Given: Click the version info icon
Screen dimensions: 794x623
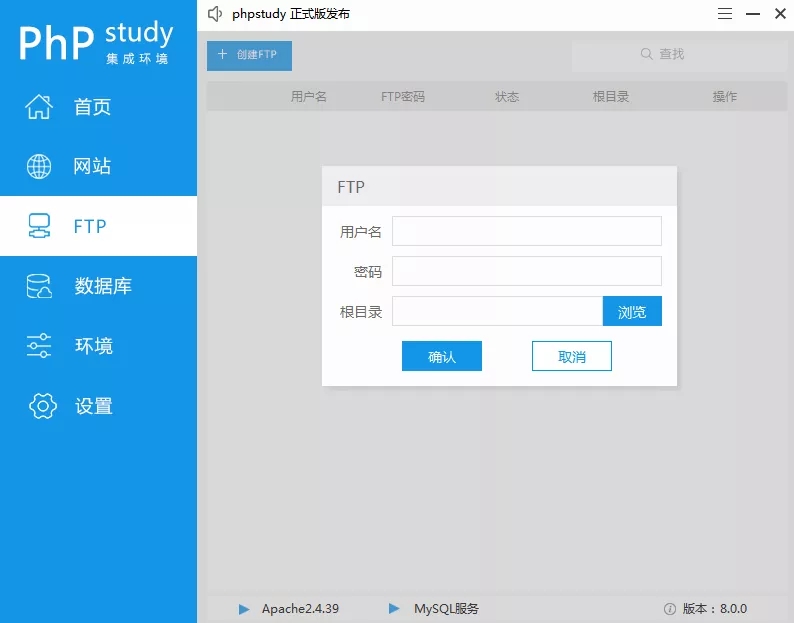Looking at the screenshot, I should (x=669, y=609).
